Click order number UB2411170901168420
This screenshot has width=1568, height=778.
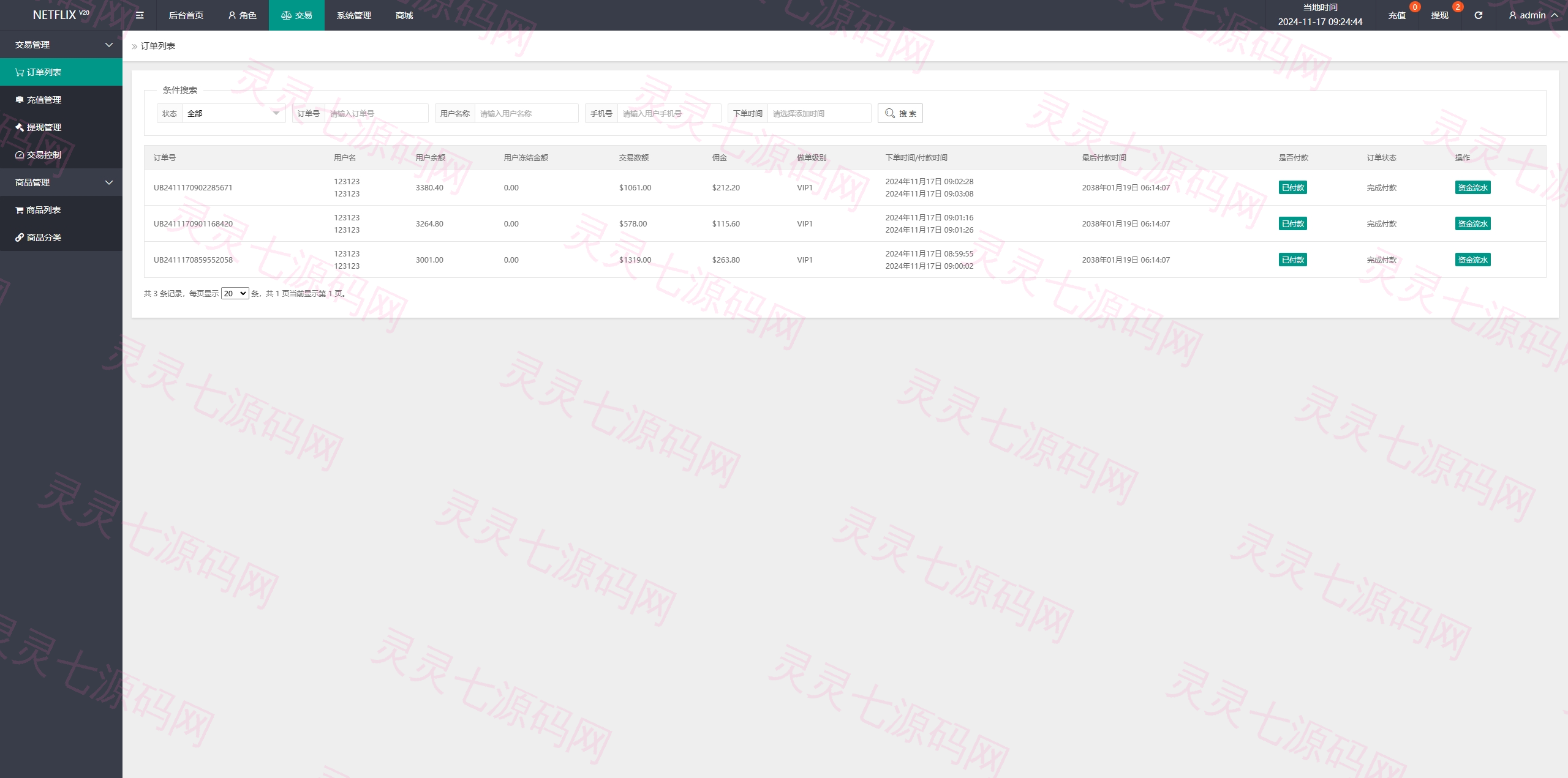(193, 223)
